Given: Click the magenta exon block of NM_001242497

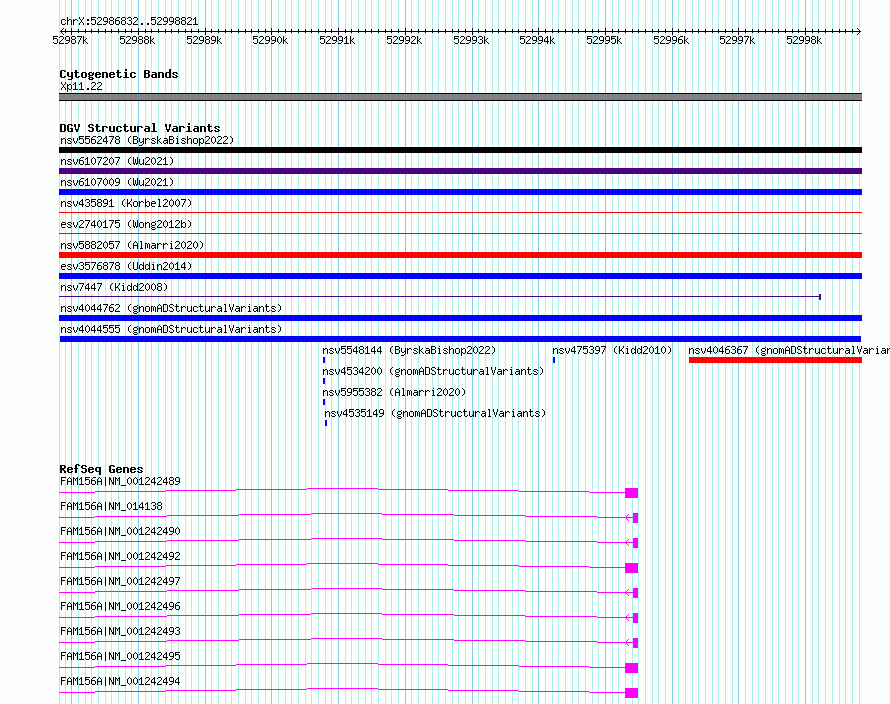Looking at the screenshot, I should pos(636,593).
